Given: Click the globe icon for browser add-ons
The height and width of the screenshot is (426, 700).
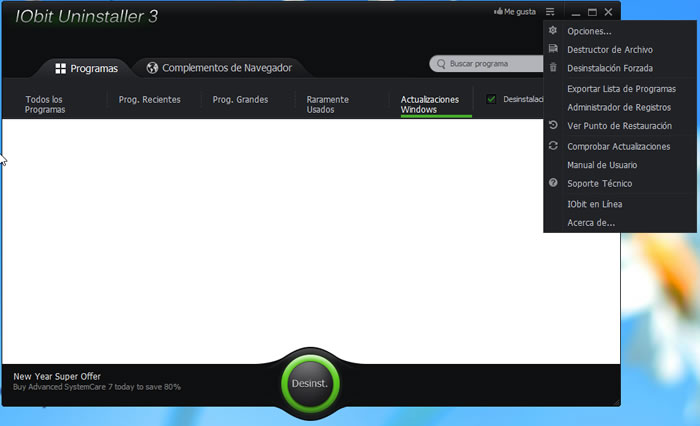Looking at the screenshot, I should click(x=152, y=68).
